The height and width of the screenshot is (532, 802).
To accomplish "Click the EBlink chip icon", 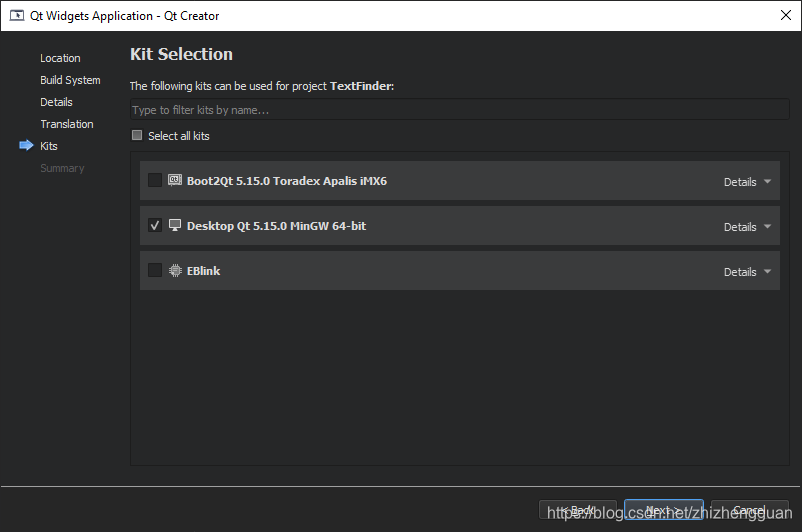I will point(175,270).
